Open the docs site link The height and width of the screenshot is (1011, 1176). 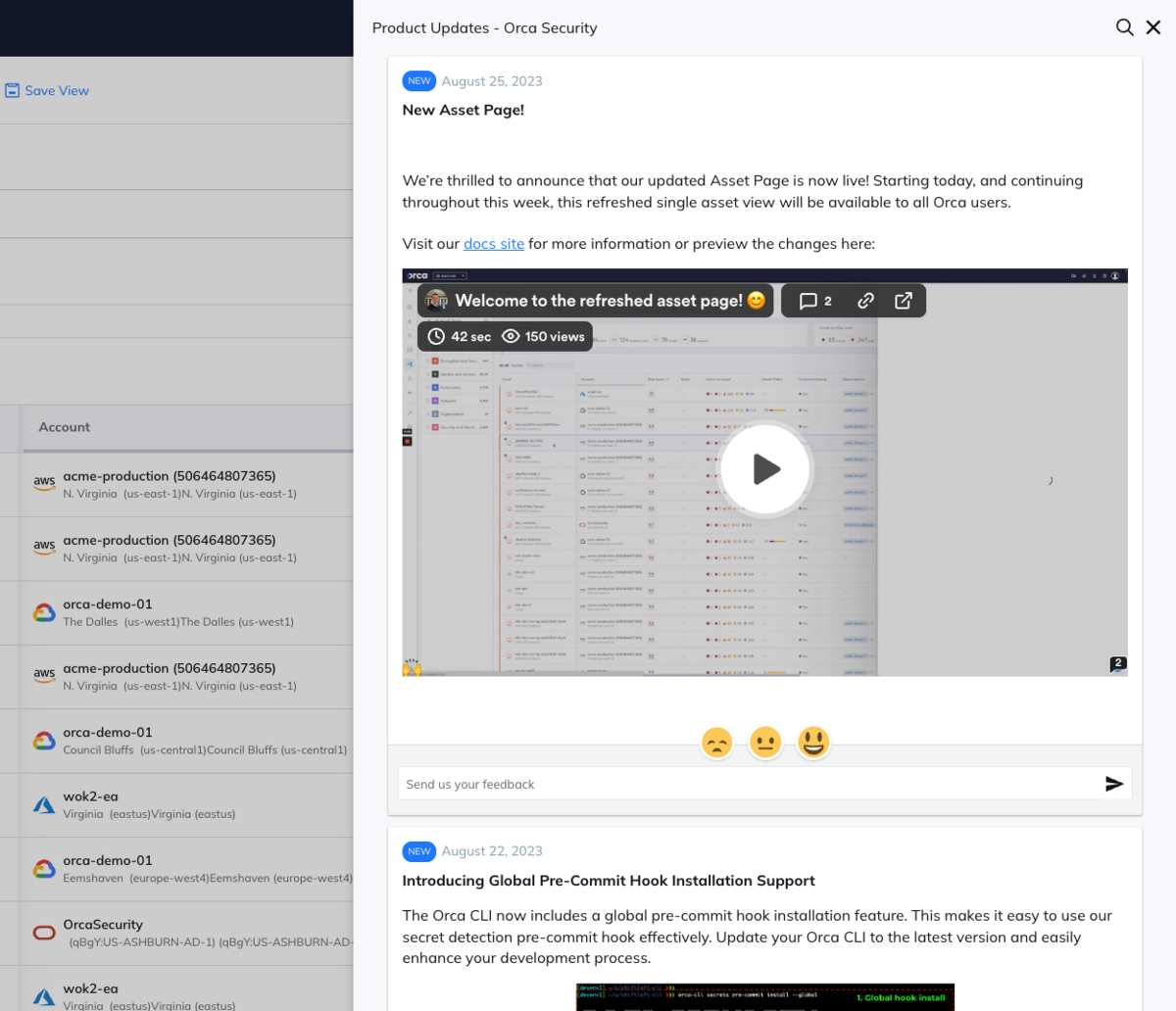tap(493, 243)
